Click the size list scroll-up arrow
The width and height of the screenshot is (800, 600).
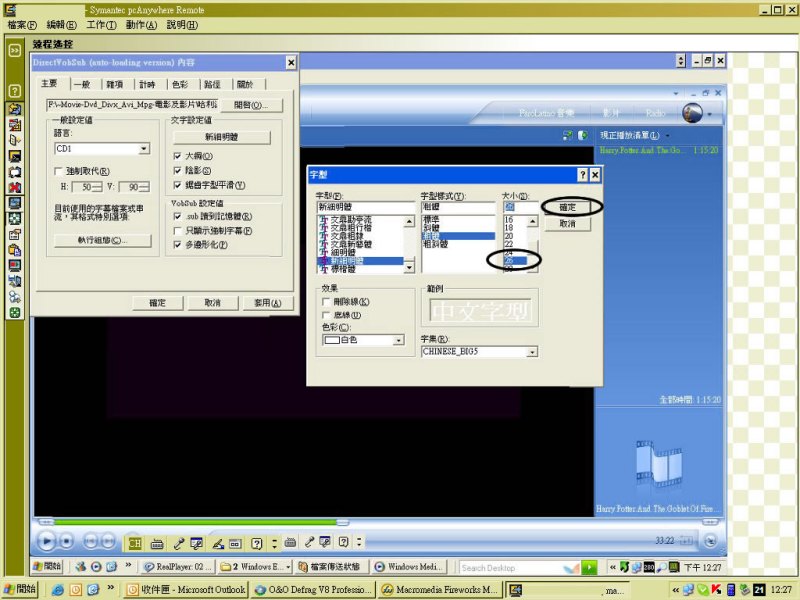(x=533, y=221)
